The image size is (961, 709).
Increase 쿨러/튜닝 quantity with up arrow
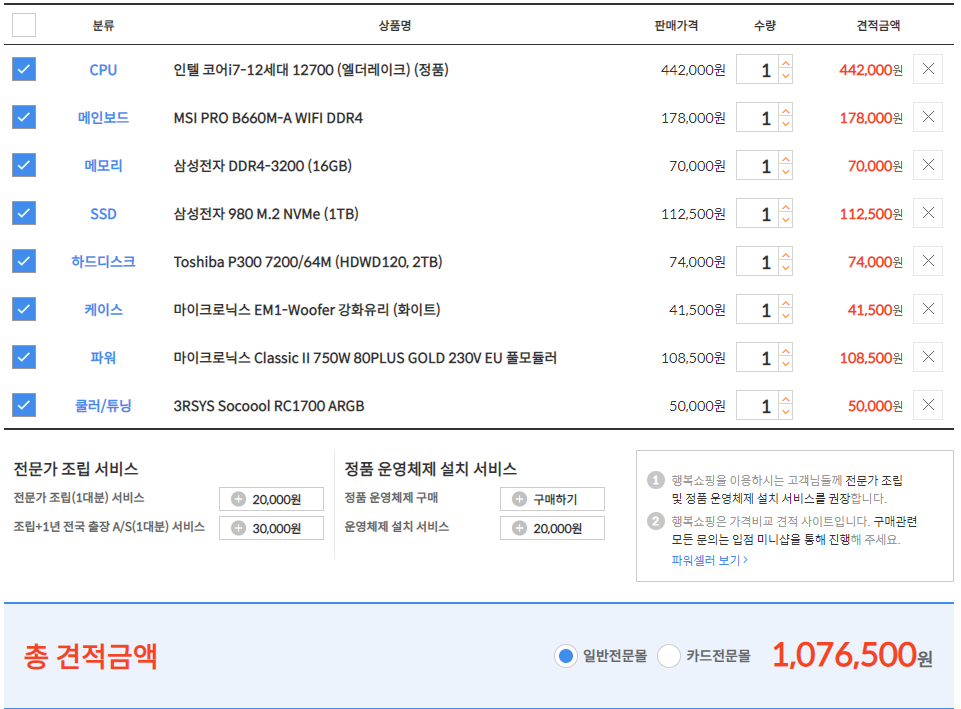click(786, 398)
